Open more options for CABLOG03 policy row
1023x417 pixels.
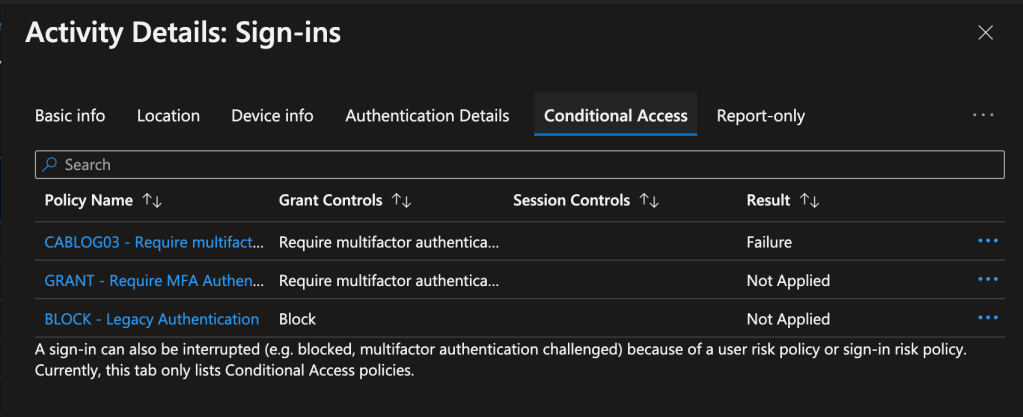[988, 241]
